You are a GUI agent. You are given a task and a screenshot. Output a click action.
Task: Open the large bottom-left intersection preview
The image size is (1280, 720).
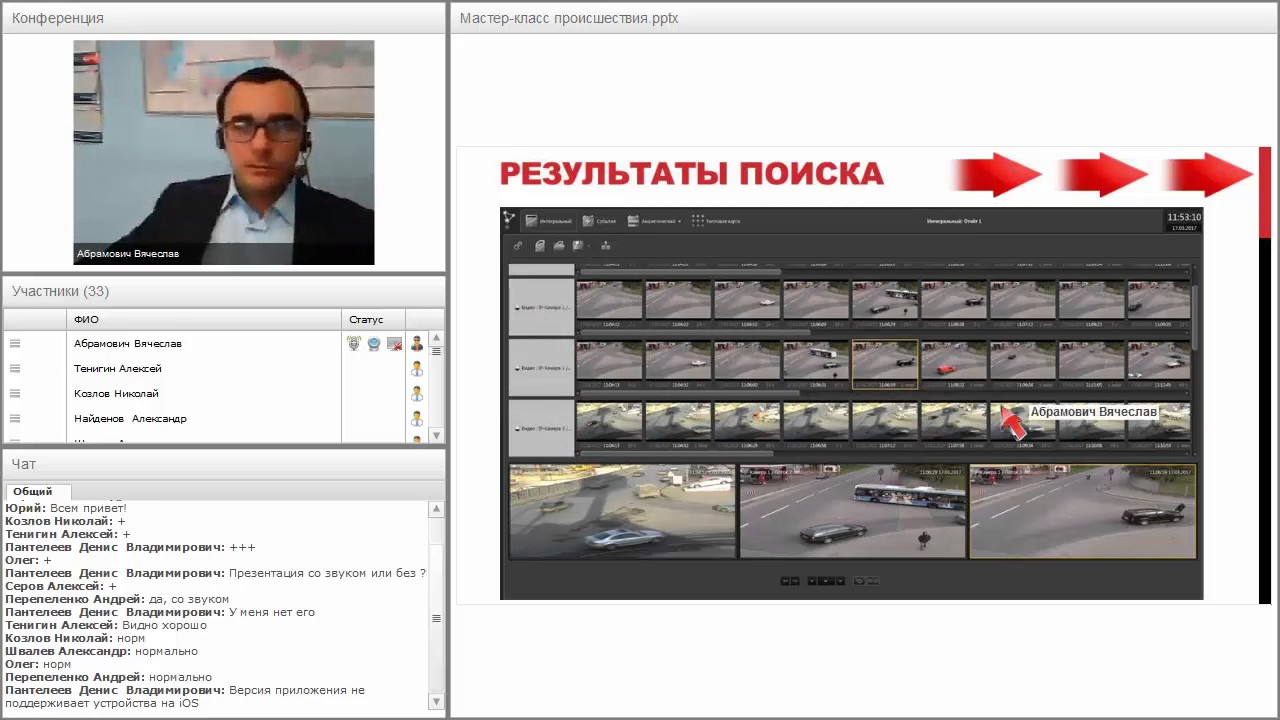(622, 511)
